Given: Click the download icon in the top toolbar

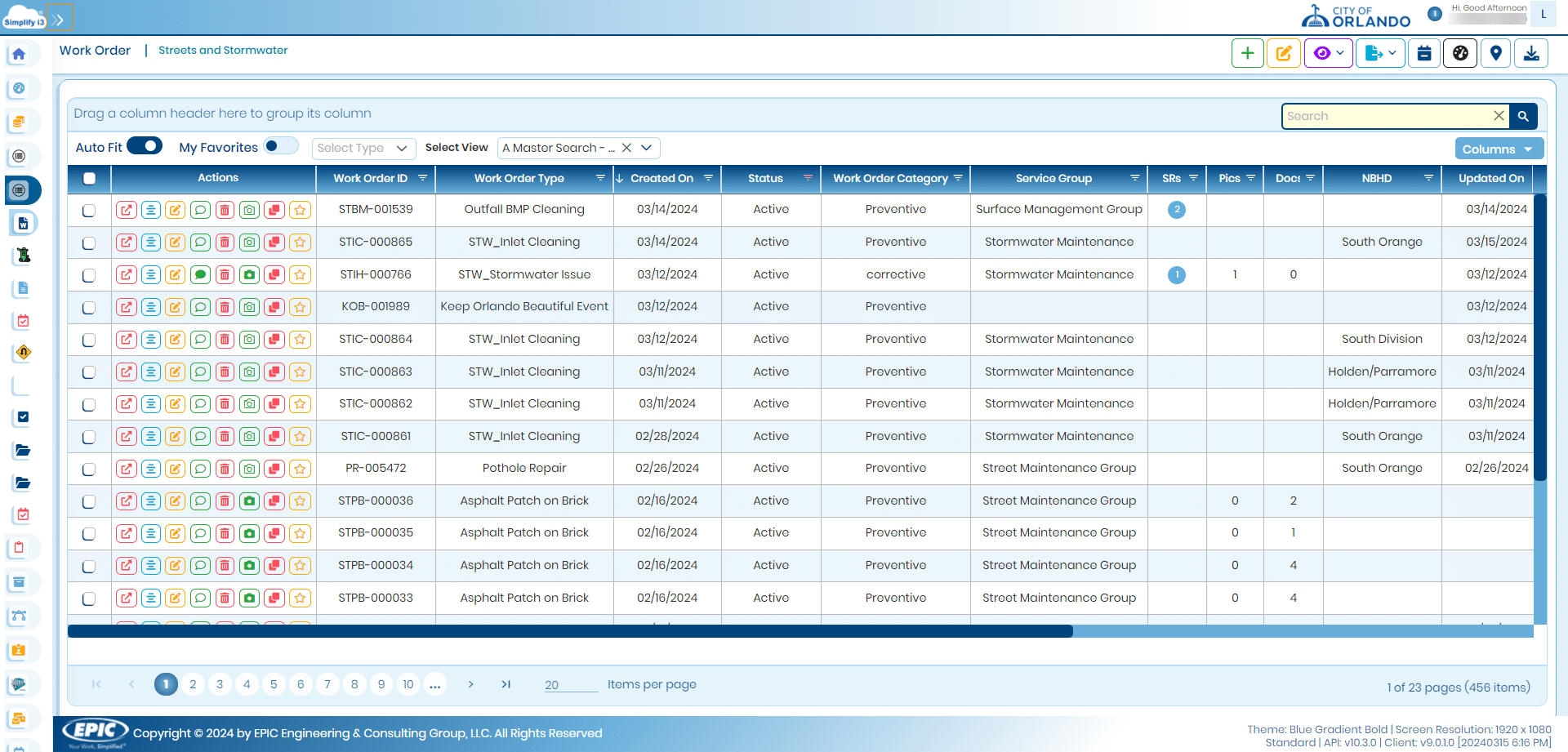Looking at the screenshot, I should pos(1531,53).
